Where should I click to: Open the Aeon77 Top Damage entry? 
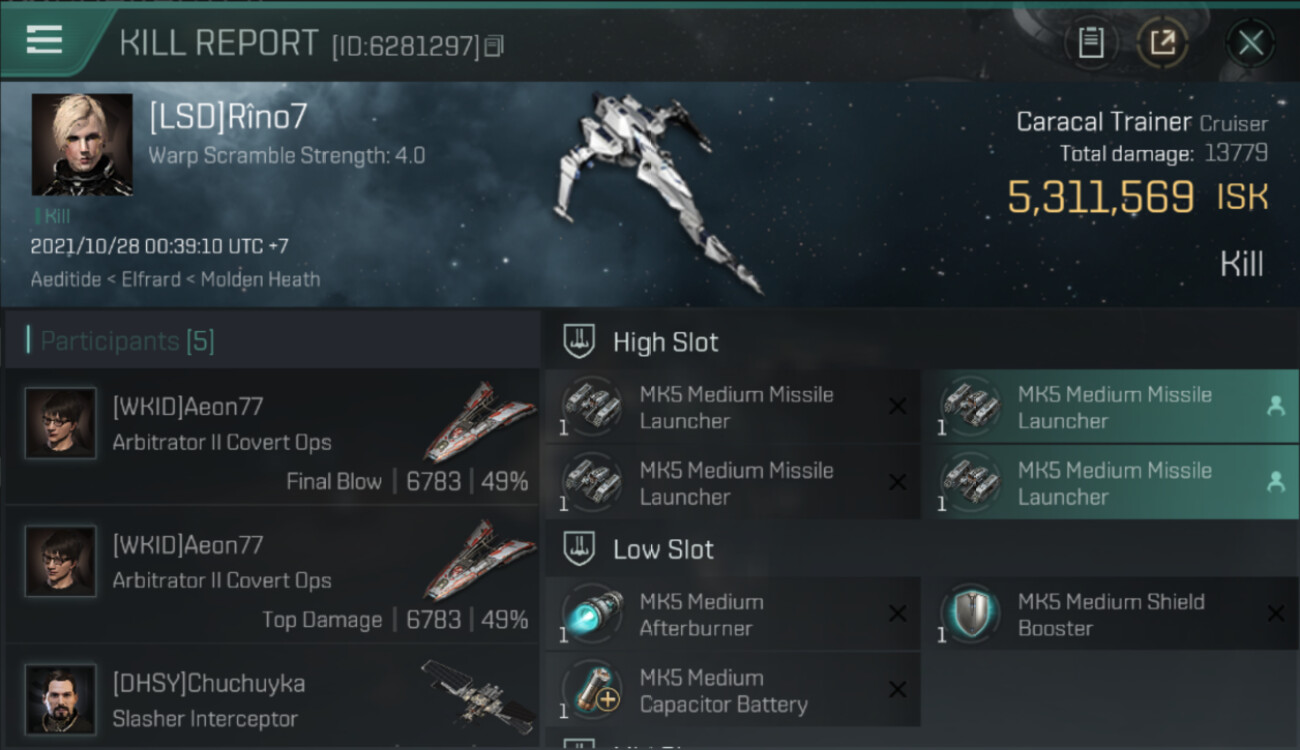coord(270,575)
